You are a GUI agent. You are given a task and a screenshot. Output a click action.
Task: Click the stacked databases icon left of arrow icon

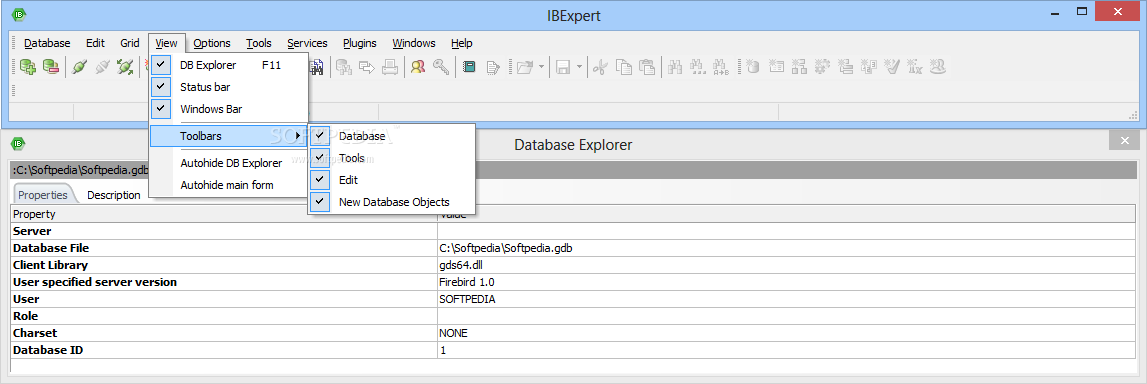click(x=344, y=67)
